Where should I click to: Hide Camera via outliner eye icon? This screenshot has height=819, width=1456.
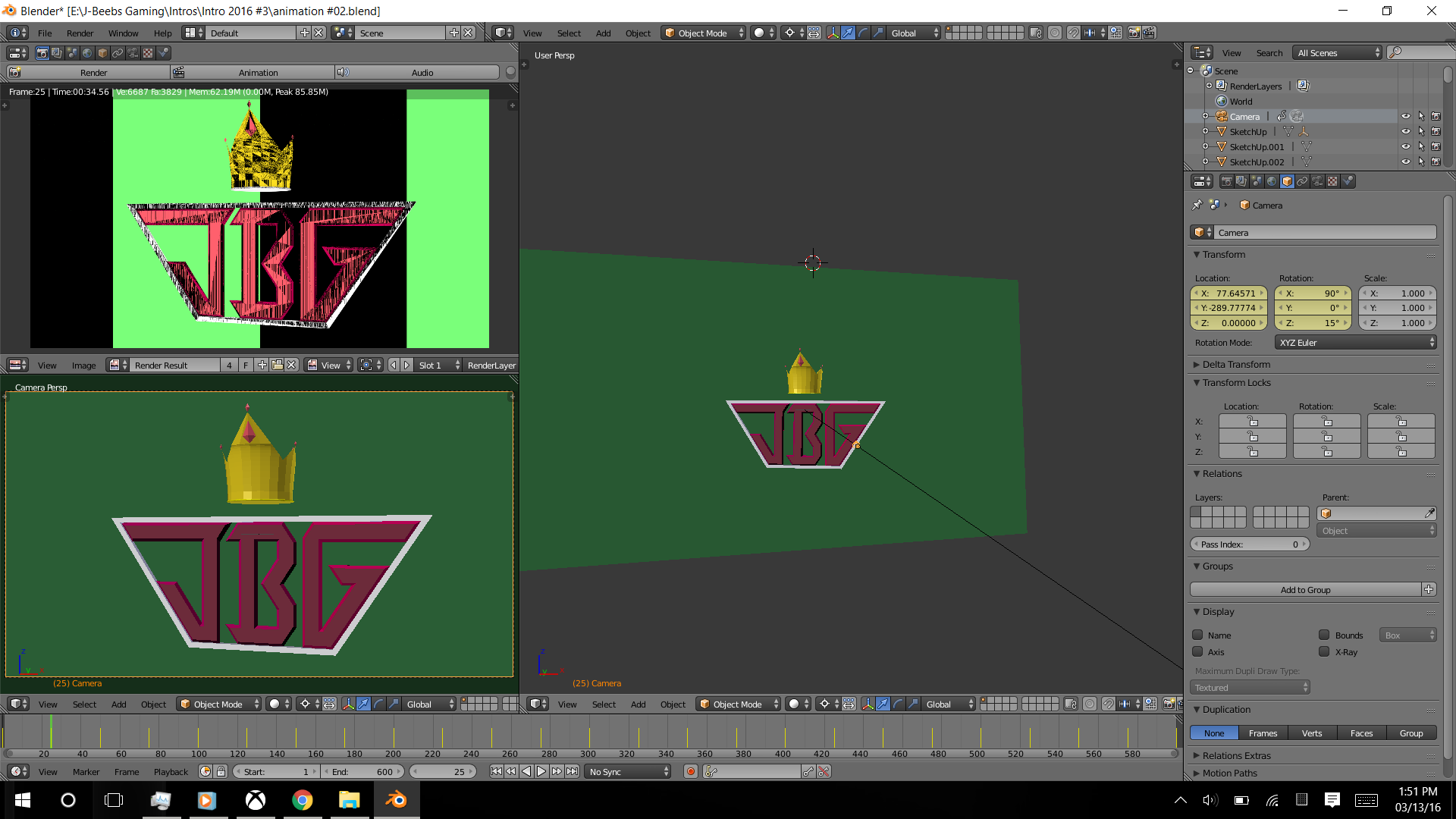[1405, 116]
